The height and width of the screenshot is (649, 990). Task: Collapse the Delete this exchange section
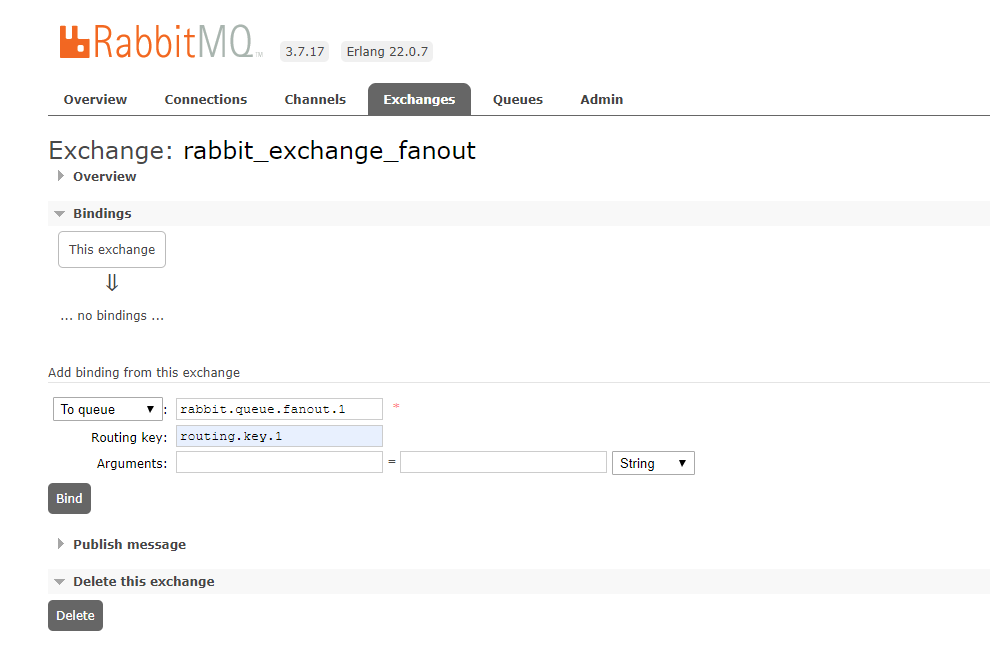[61, 581]
